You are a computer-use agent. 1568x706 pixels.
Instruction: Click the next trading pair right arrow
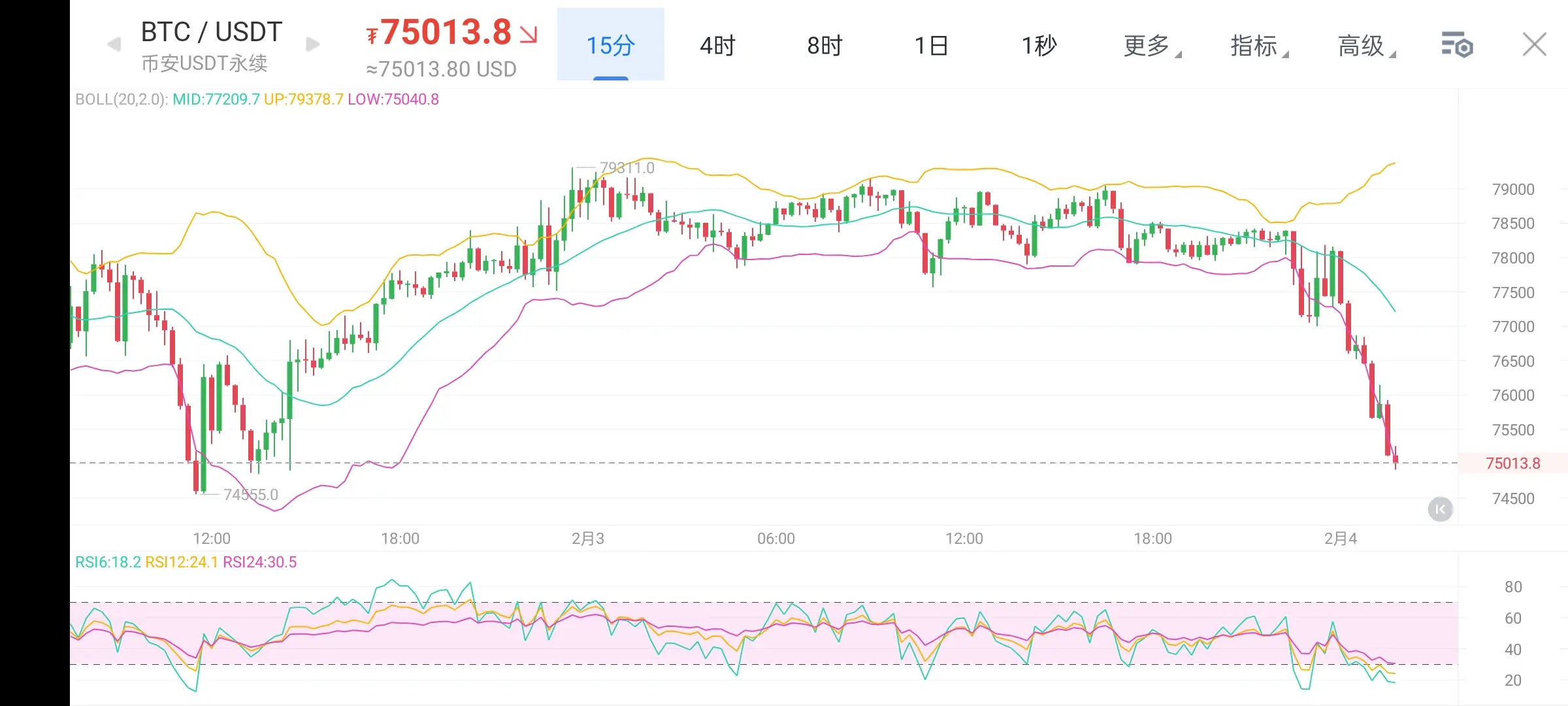(x=313, y=44)
